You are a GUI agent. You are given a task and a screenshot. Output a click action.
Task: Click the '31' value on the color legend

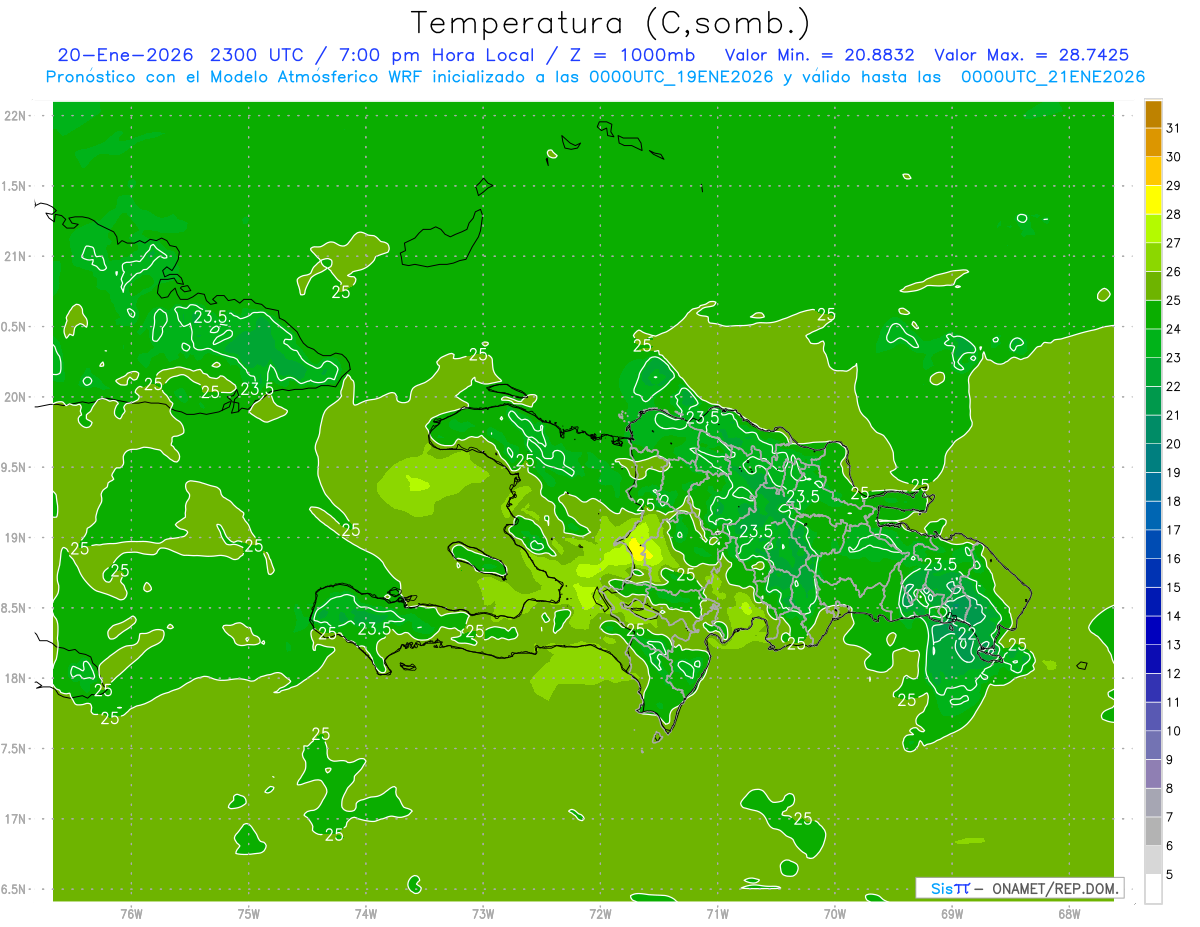point(1174,128)
